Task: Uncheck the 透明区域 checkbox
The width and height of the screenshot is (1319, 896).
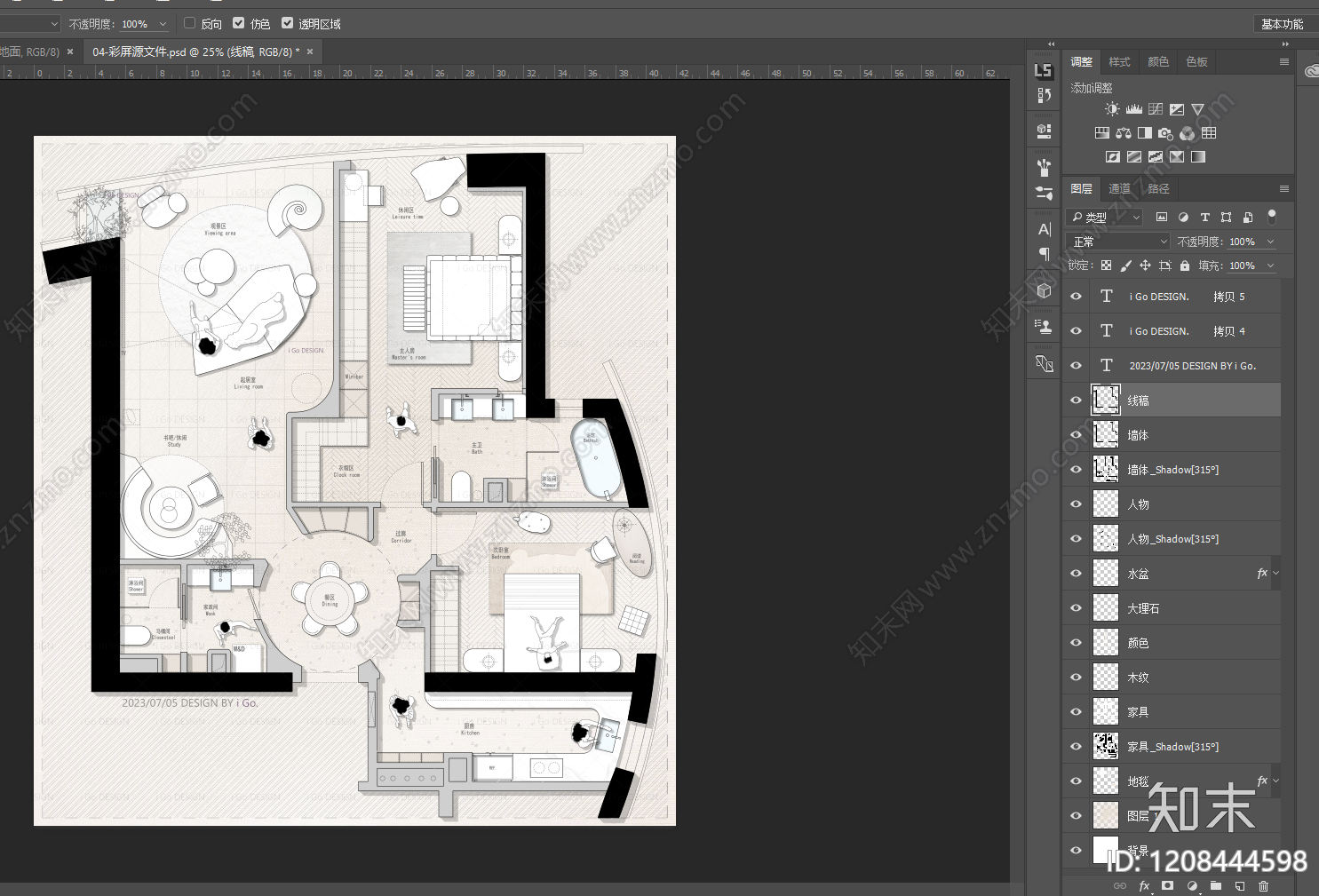Action: click(x=287, y=23)
